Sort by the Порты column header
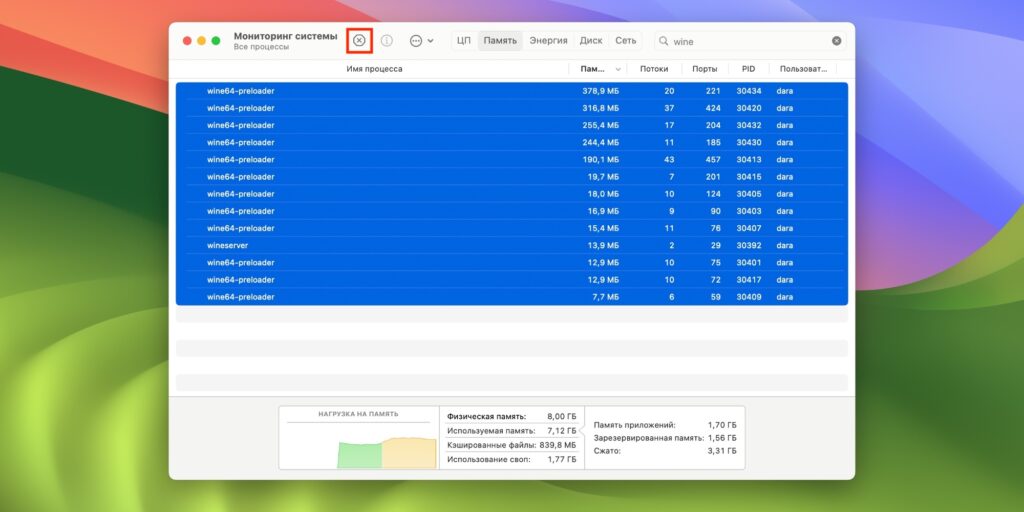The image size is (1024, 512). point(705,69)
